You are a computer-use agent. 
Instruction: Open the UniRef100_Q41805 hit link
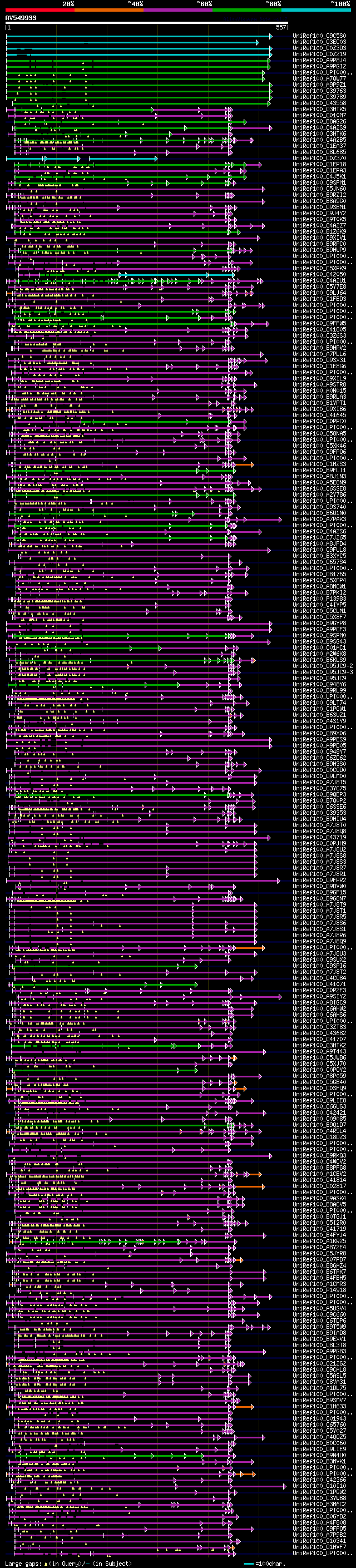coord(319,329)
